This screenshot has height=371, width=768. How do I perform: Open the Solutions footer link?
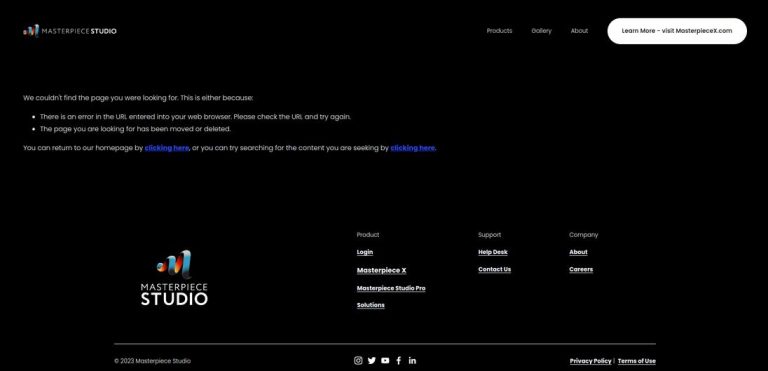click(370, 305)
